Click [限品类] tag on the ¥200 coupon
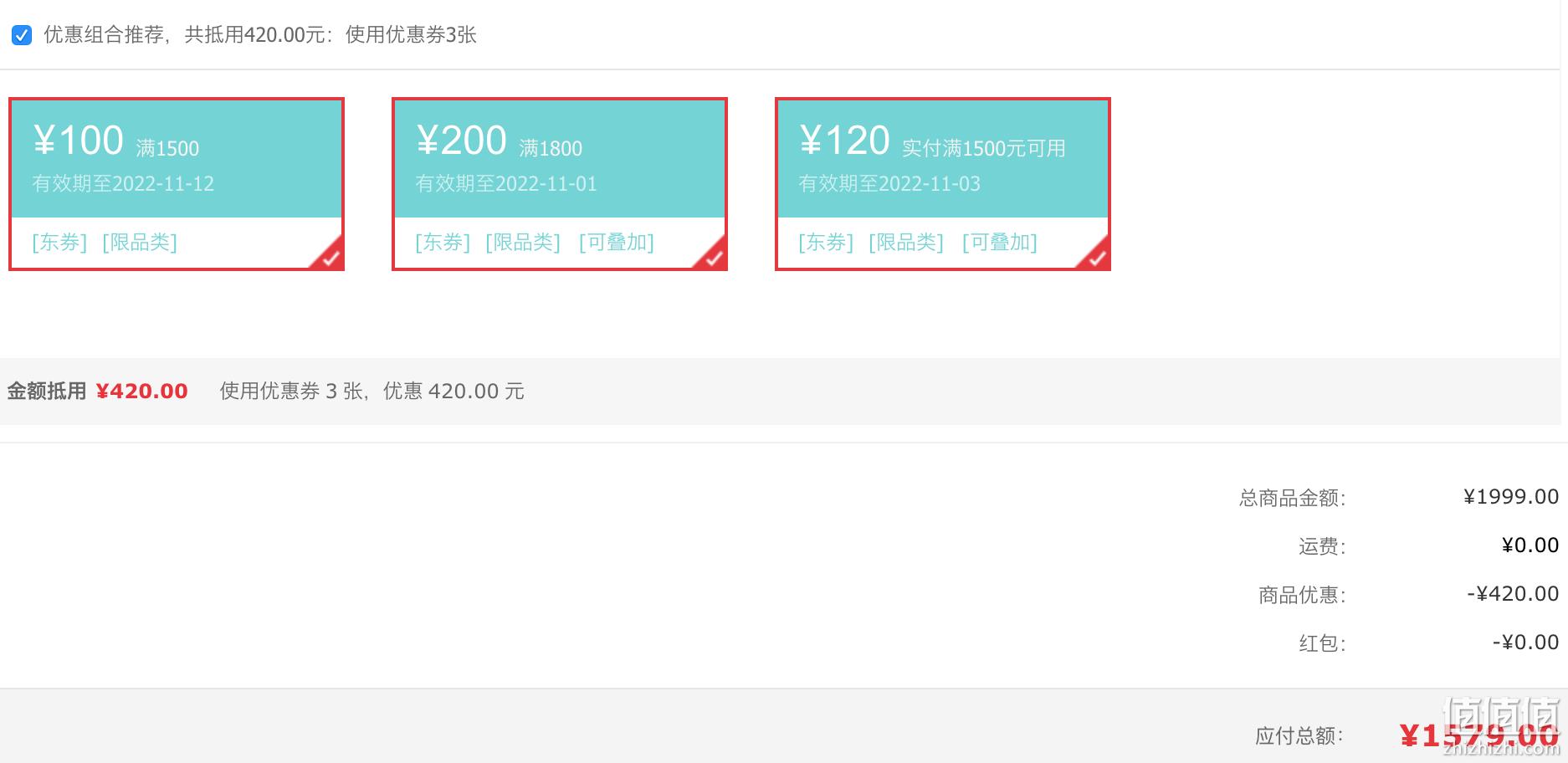Viewport: 1568px width, 763px height. (523, 243)
